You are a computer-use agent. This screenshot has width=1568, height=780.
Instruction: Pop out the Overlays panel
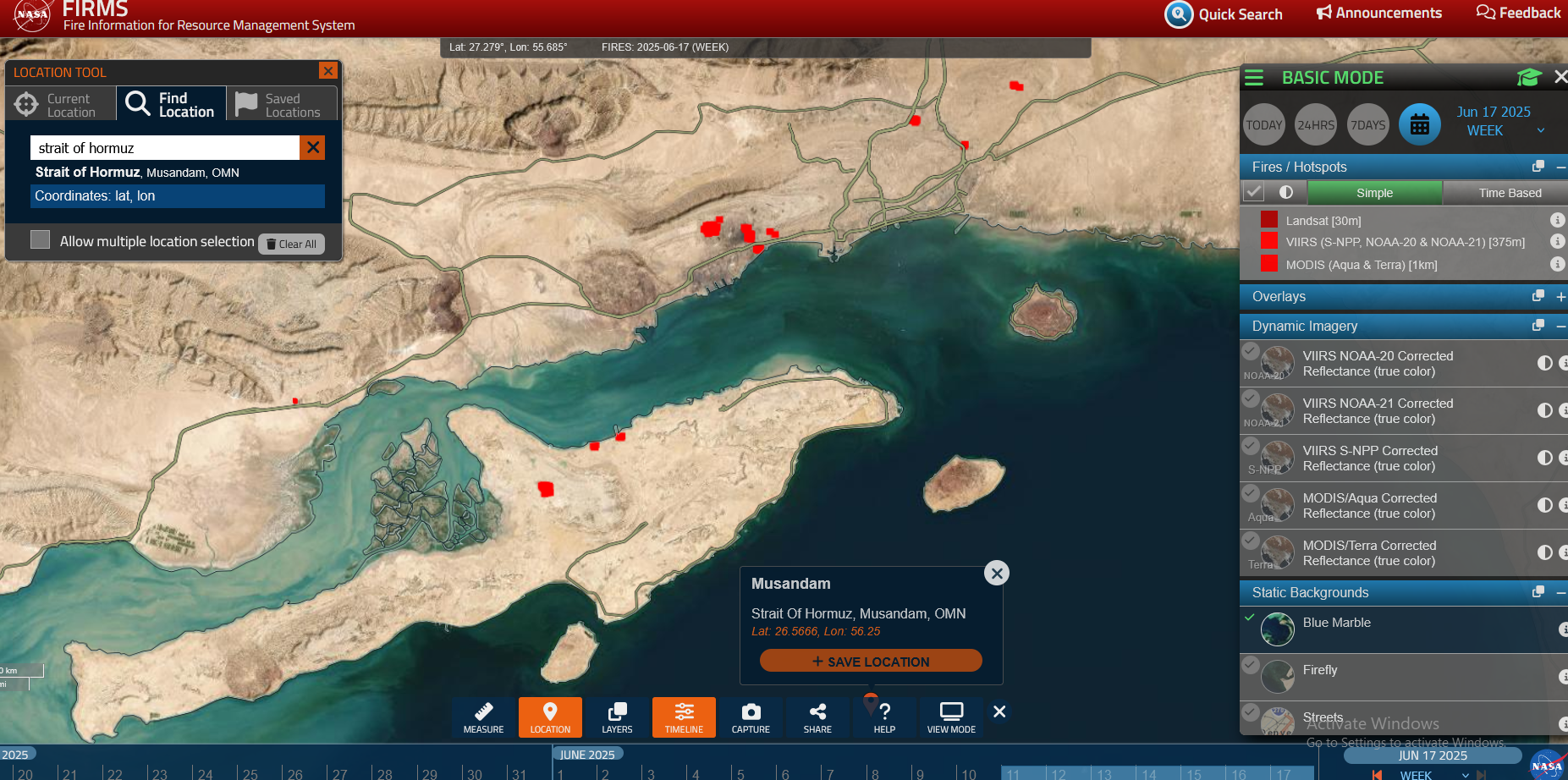[x=1538, y=296]
